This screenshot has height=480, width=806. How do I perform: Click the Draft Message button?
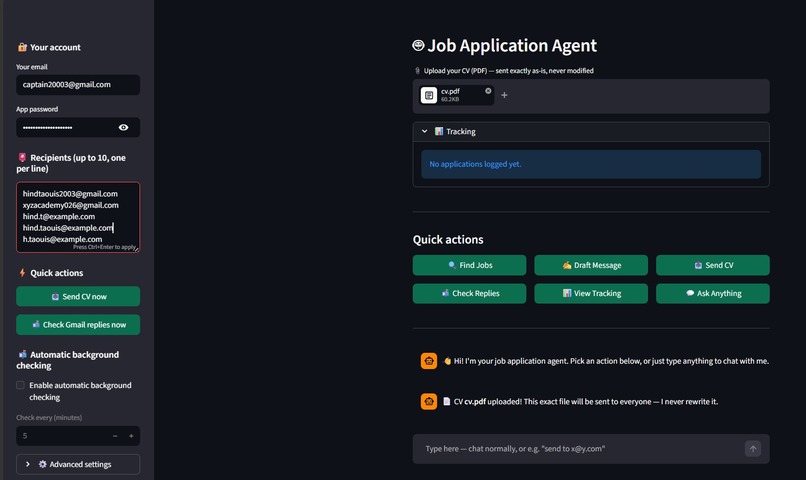point(591,265)
